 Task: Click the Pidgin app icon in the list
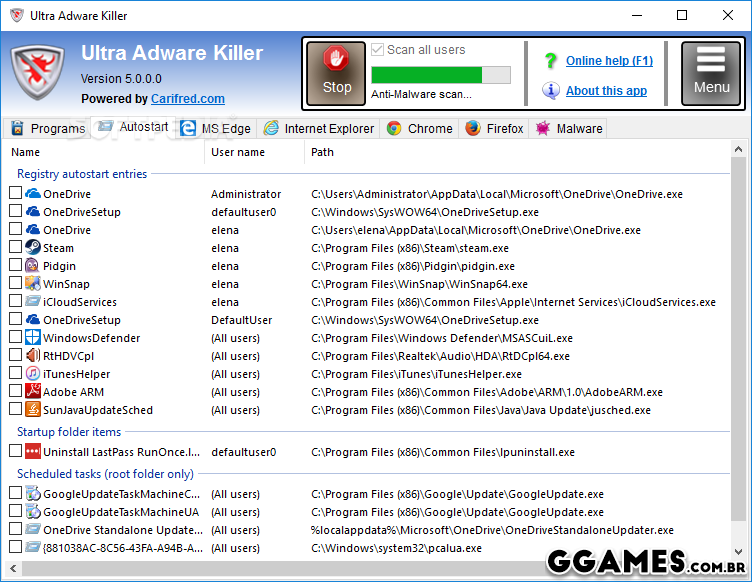point(32,266)
